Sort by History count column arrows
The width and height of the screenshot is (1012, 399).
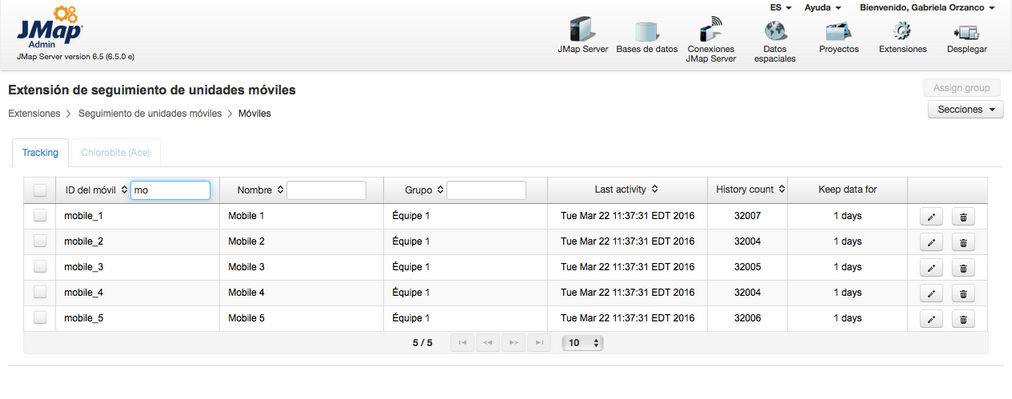pos(782,190)
